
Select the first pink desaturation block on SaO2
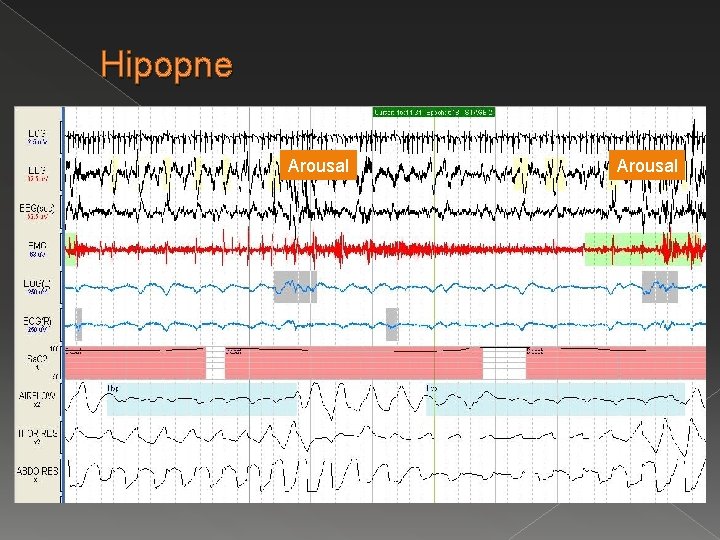[135, 363]
